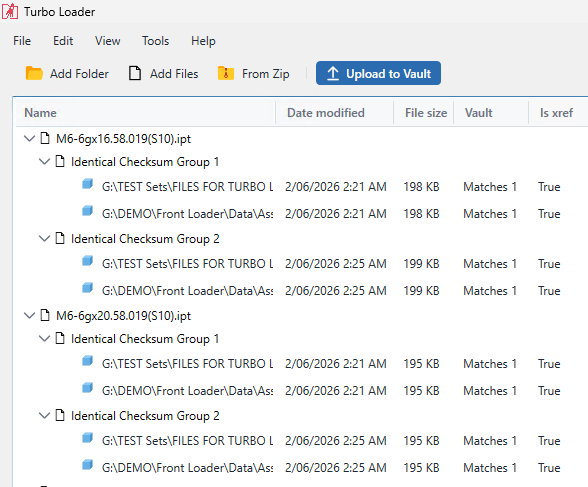Collapse Identical Checksum Group 2 under M6-6gx16
Image resolution: width=588 pixels, height=487 pixels.
[x=44, y=238]
